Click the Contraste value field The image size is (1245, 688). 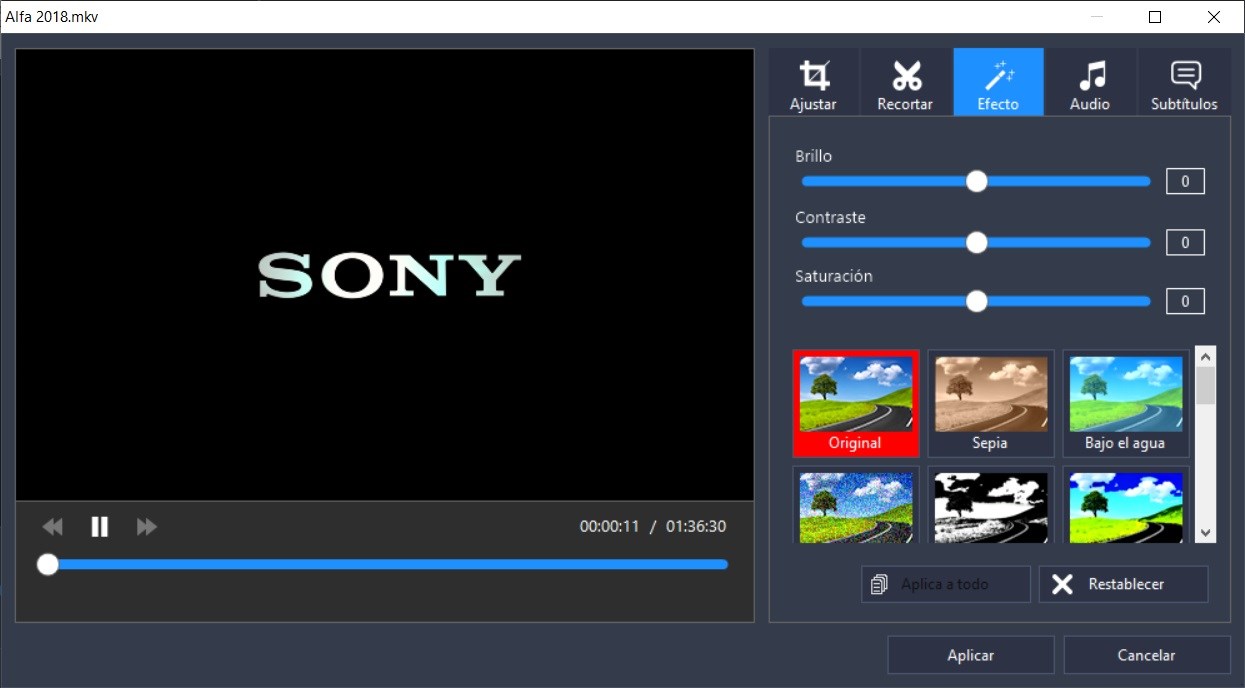coord(1185,242)
